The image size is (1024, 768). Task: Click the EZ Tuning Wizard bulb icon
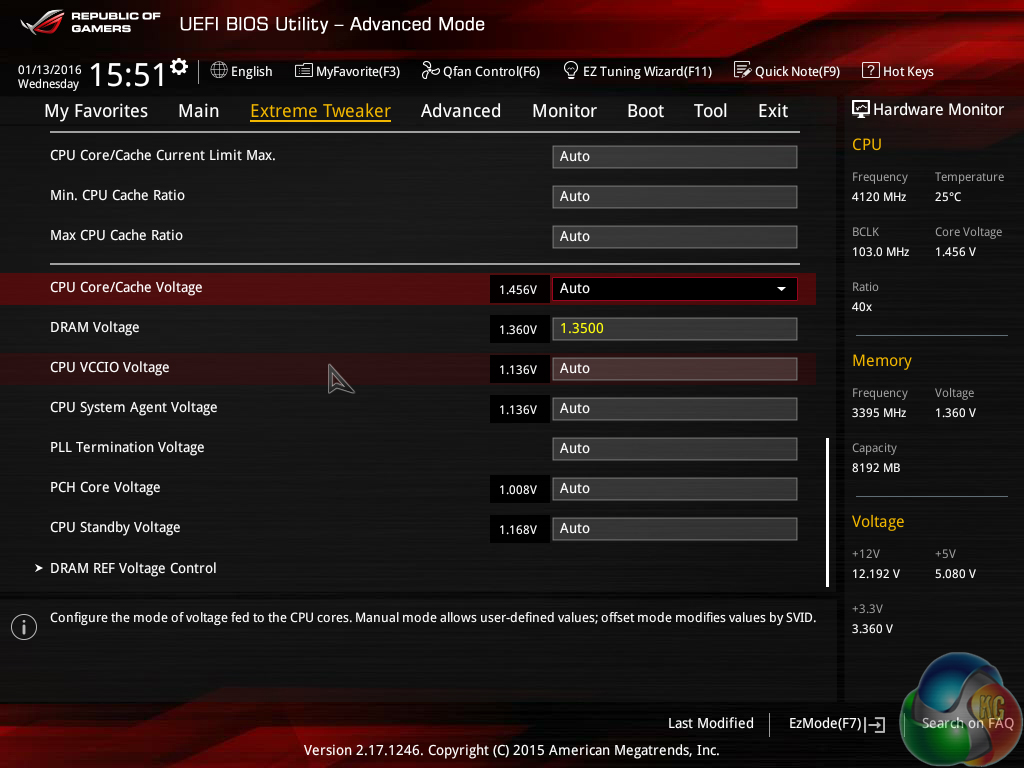click(571, 70)
